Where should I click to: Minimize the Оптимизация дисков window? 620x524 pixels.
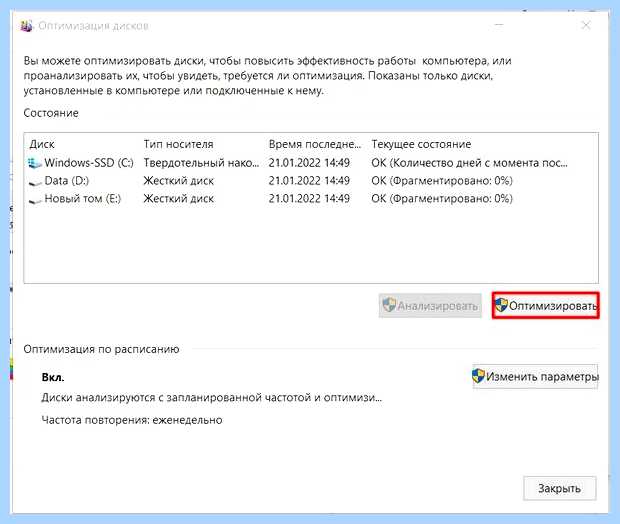tap(499, 26)
